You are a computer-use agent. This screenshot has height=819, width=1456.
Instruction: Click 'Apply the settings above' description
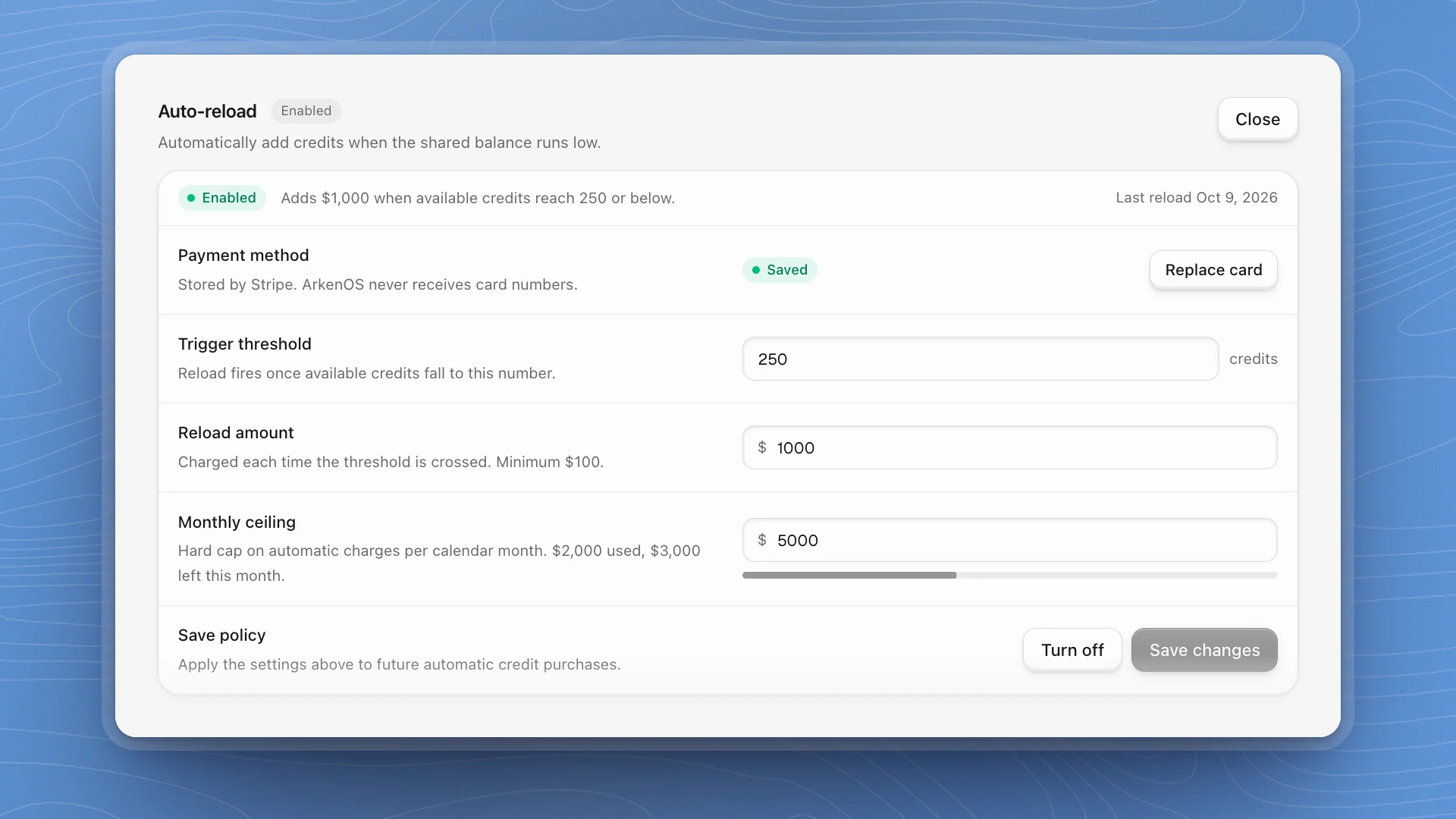(400, 664)
